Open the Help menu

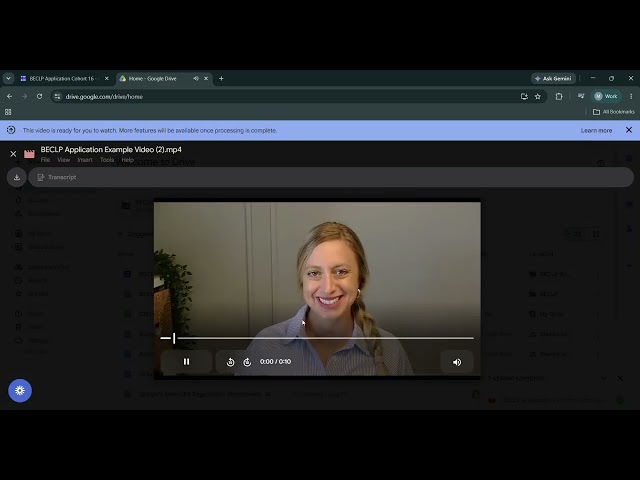127,160
